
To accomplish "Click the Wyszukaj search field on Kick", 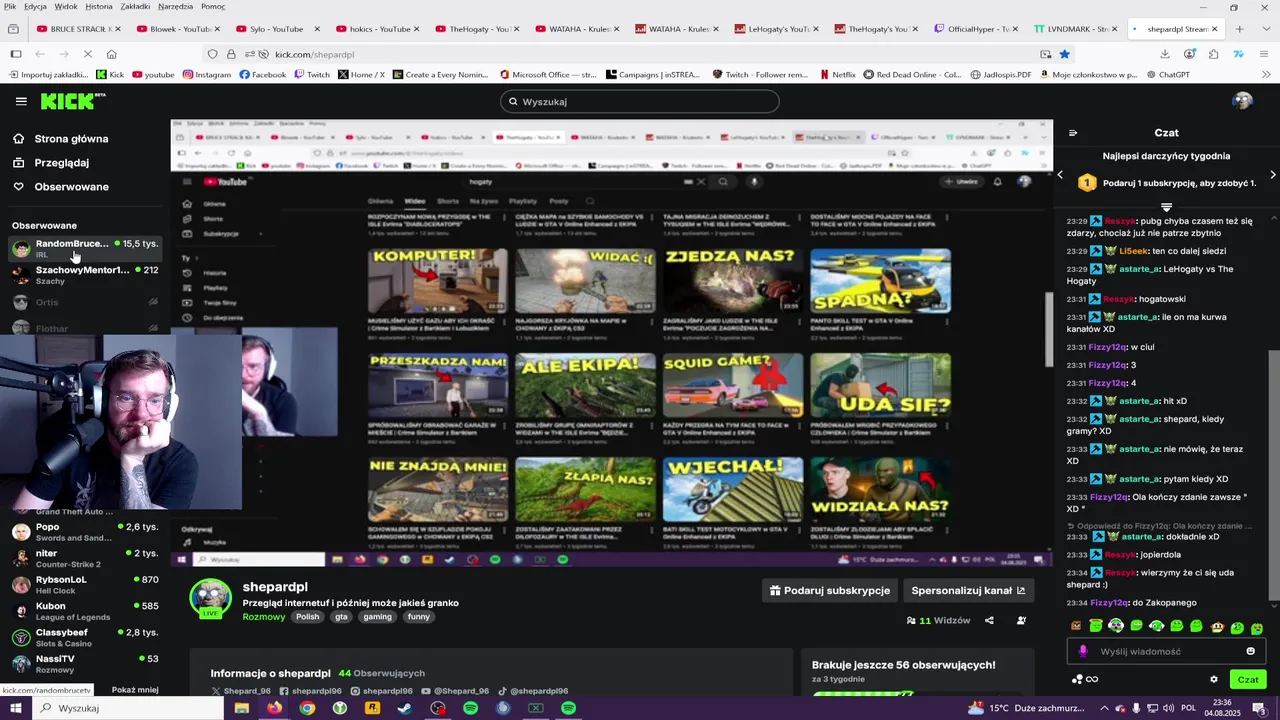I will coord(640,101).
